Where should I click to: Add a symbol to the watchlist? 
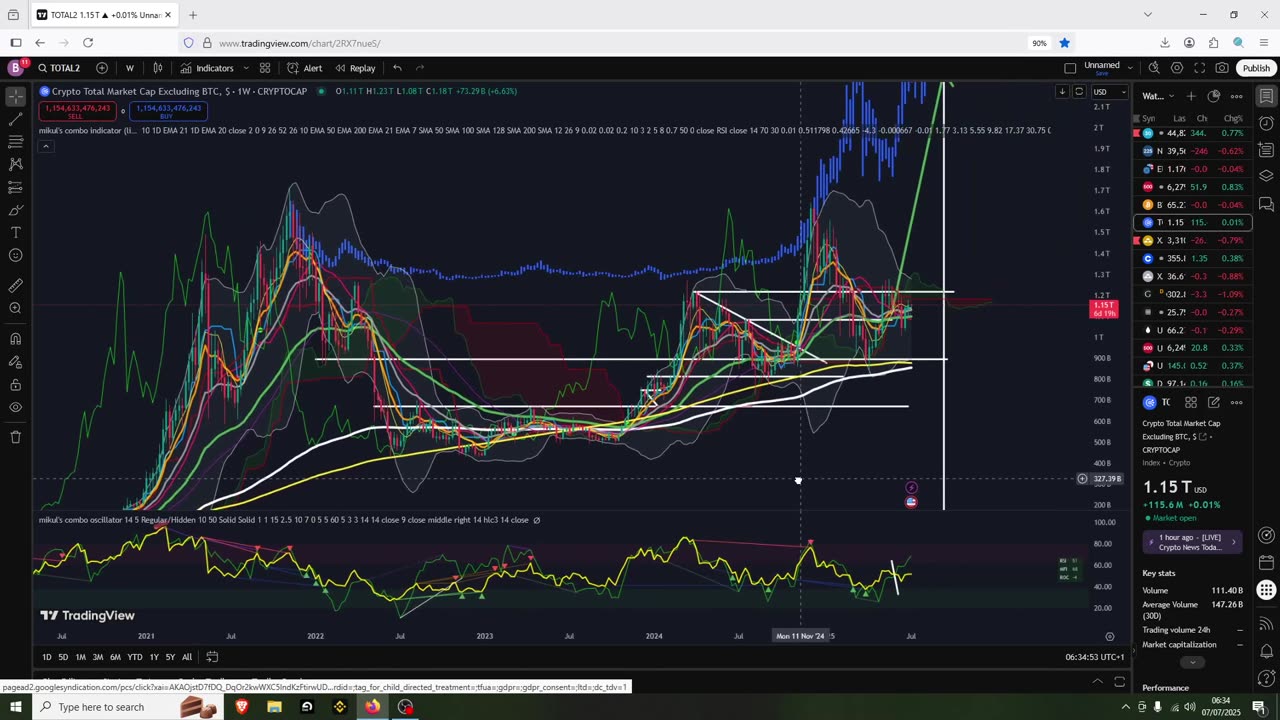click(x=1191, y=96)
